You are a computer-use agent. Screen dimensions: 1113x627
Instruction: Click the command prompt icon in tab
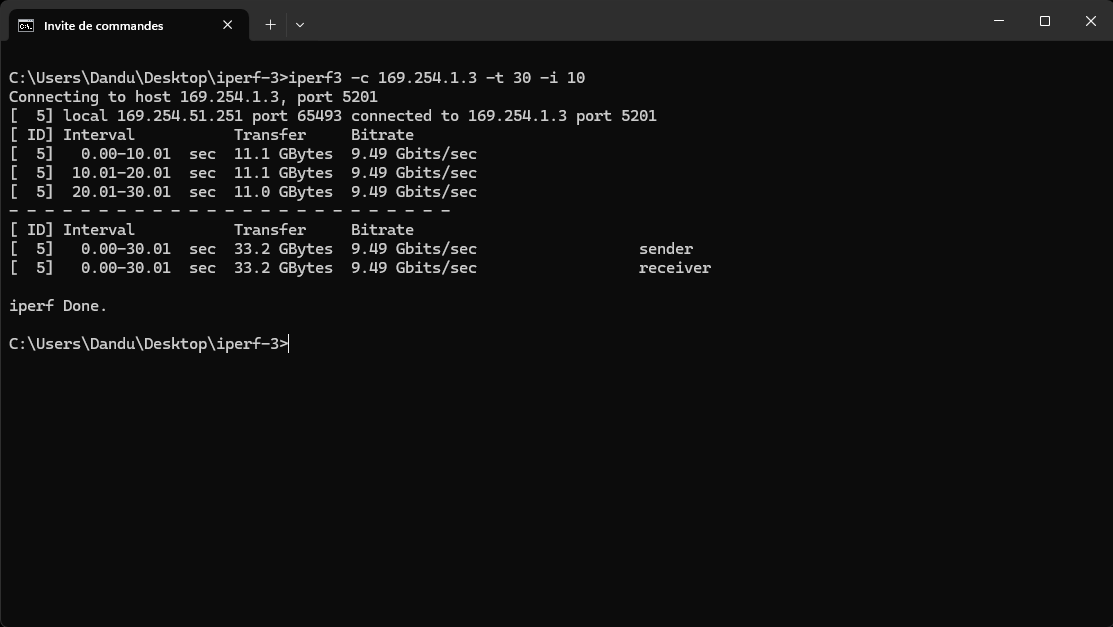(26, 26)
